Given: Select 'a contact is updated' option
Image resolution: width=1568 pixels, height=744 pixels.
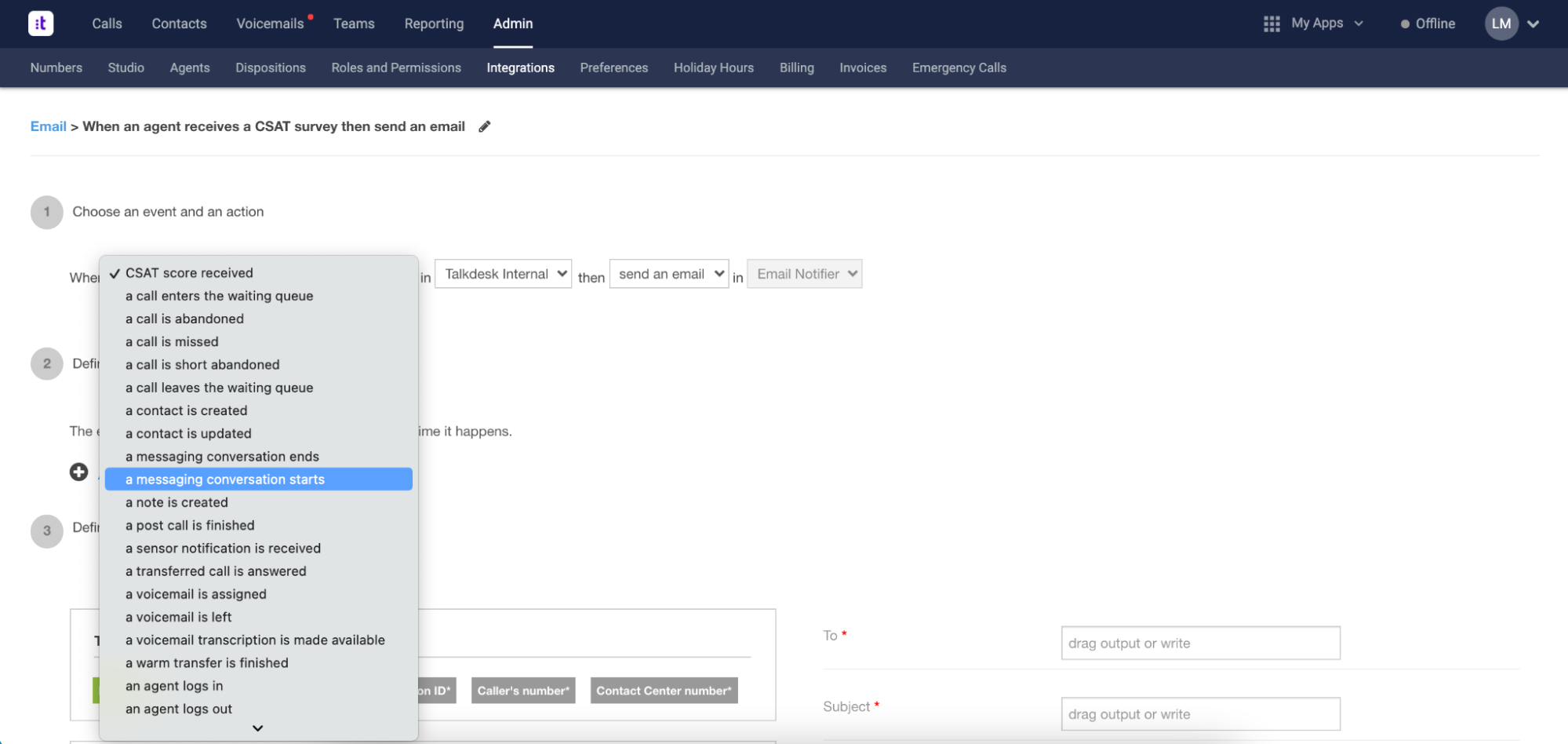Looking at the screenshot, I should (259, 433).
